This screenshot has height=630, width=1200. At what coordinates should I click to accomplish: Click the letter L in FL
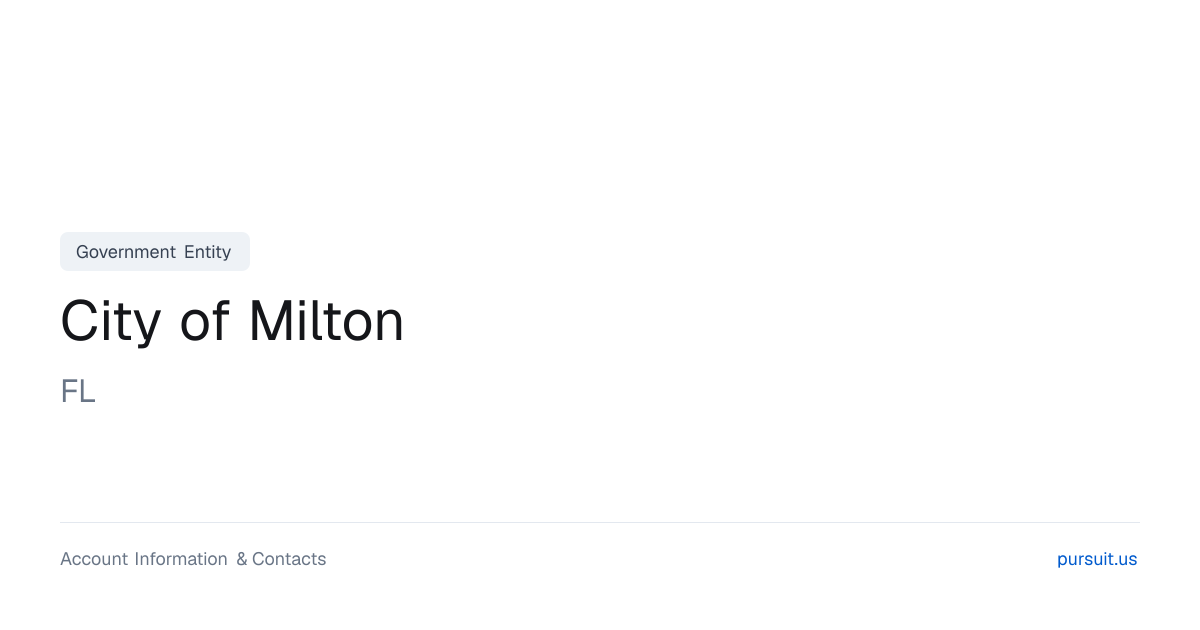coord(88,391)
